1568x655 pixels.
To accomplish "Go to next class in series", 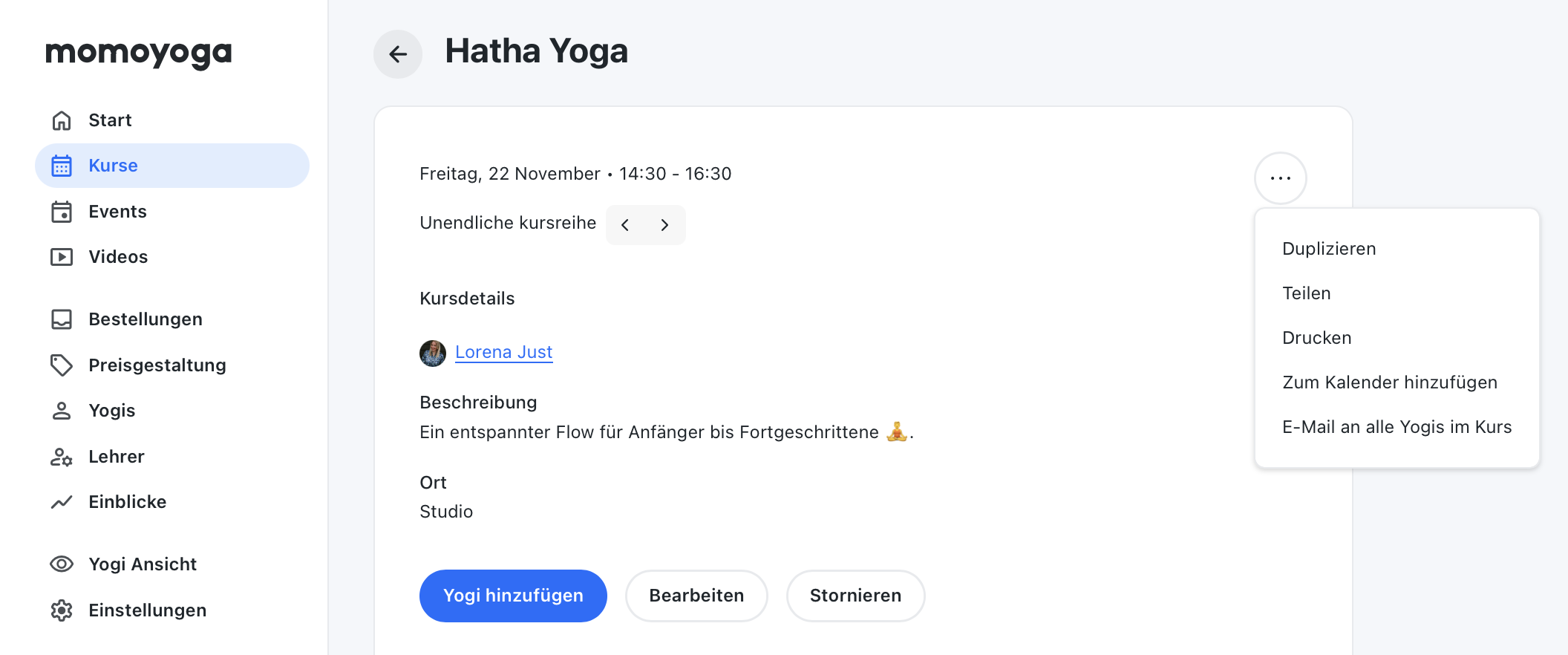I will click(x=664, y=225).
